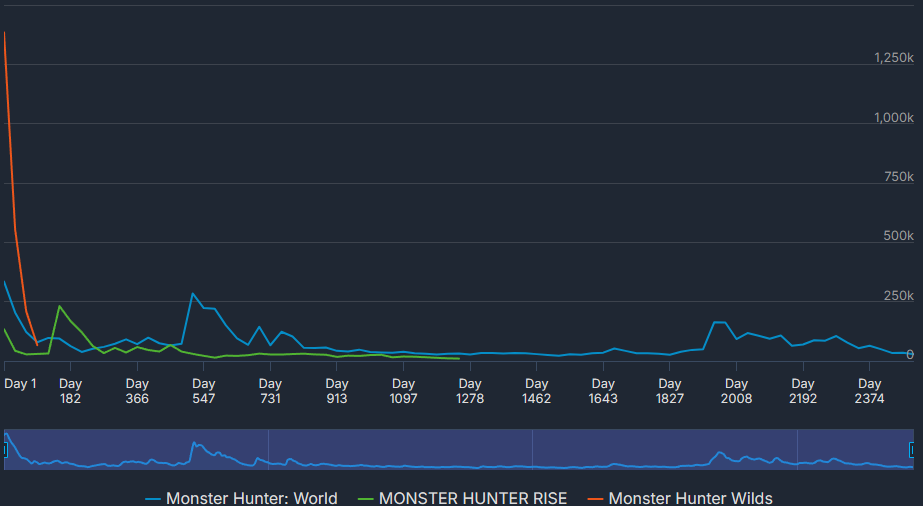The image size is (923, 506).
Task: Click the "Day 547" axis label
Action: (x=204, y=391)
